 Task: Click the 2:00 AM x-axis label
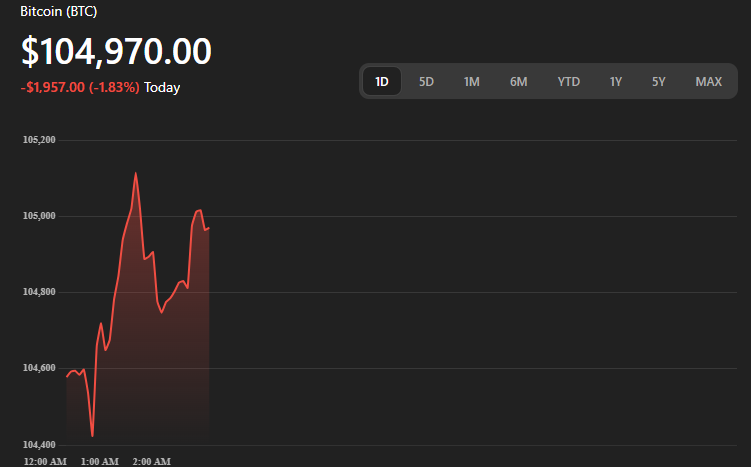(x=151, y=461)
